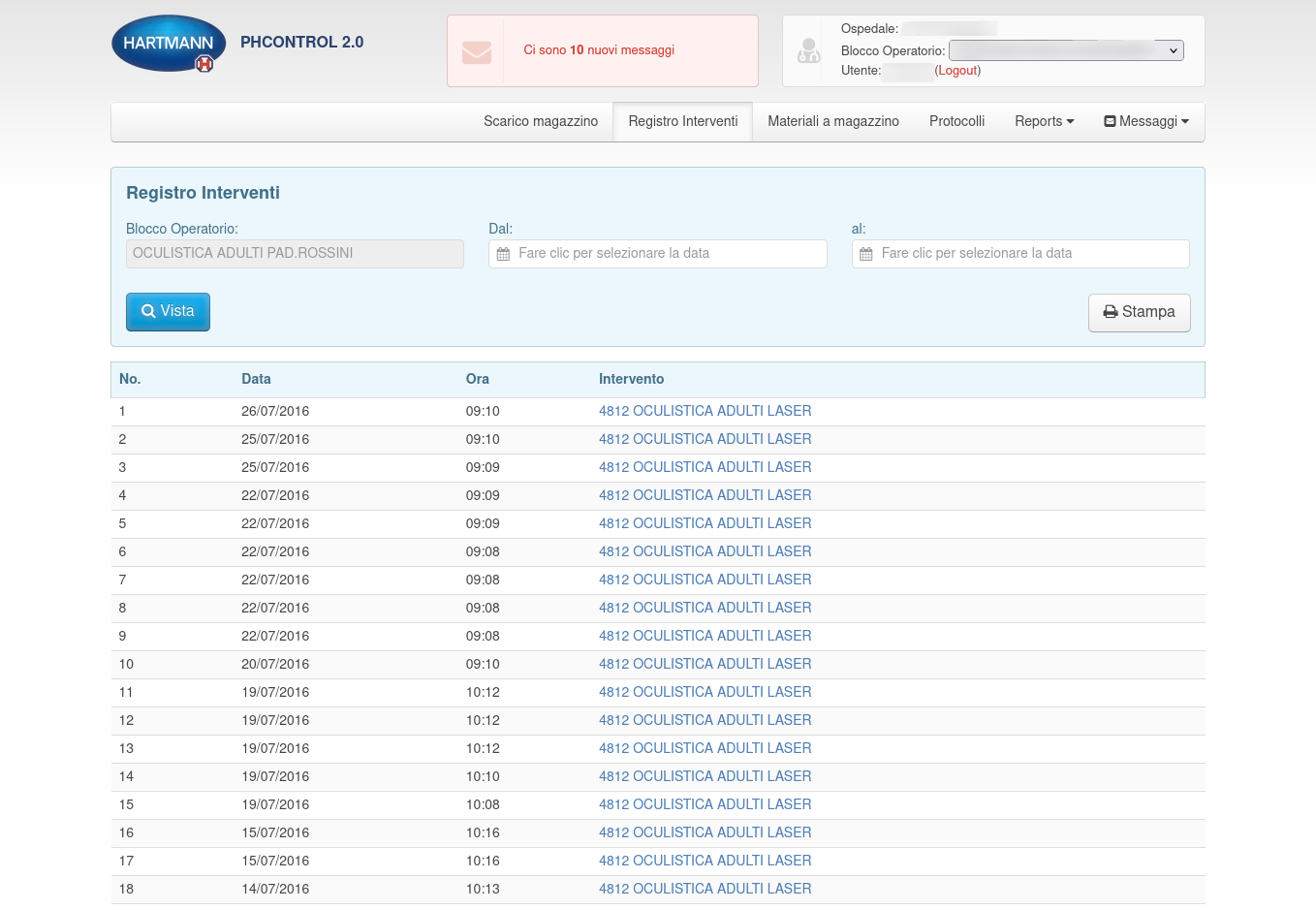
Task: Focus the Dal date input field
Action: (x=669, y=254)
